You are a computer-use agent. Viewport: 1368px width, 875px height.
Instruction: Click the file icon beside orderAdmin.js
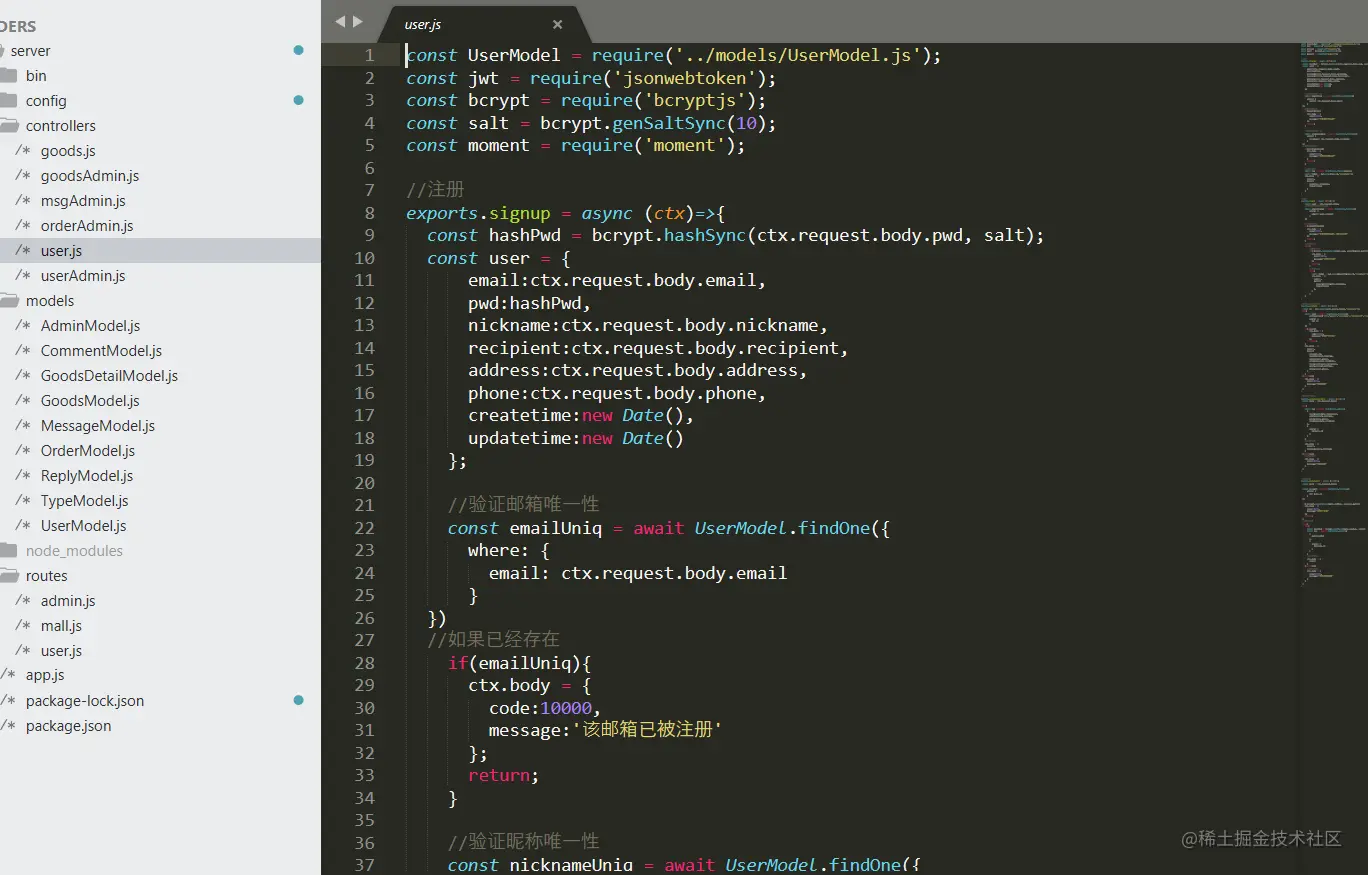(x=23, y=226)
